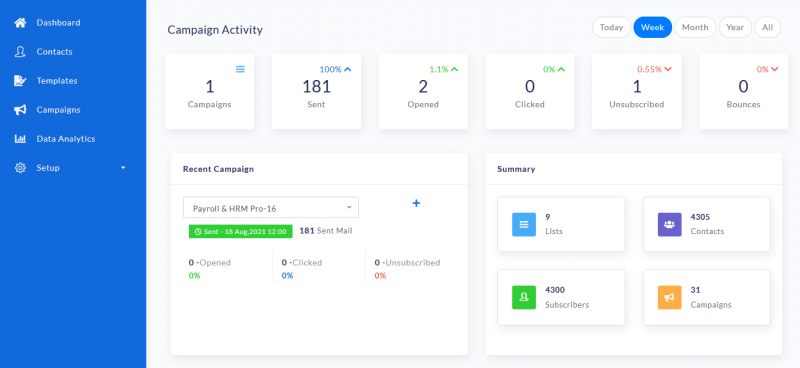Click the 181 Sent stat card
Screen dimensions: 800x368
point(316,91)
